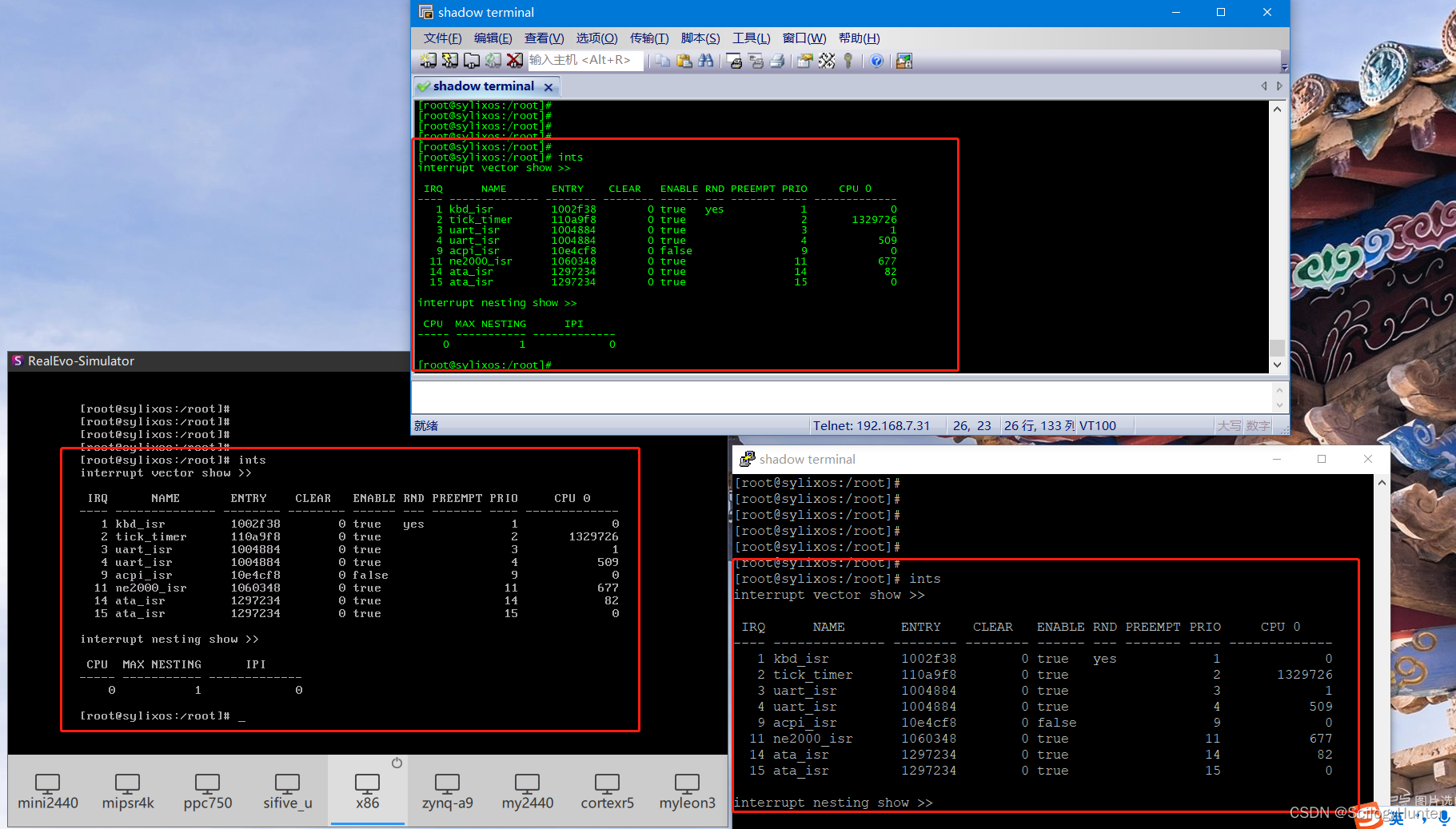The height and width of the screenshot is (829, 1456).
Task: Open the 传输(T) menu
Action: pos(648,38)
